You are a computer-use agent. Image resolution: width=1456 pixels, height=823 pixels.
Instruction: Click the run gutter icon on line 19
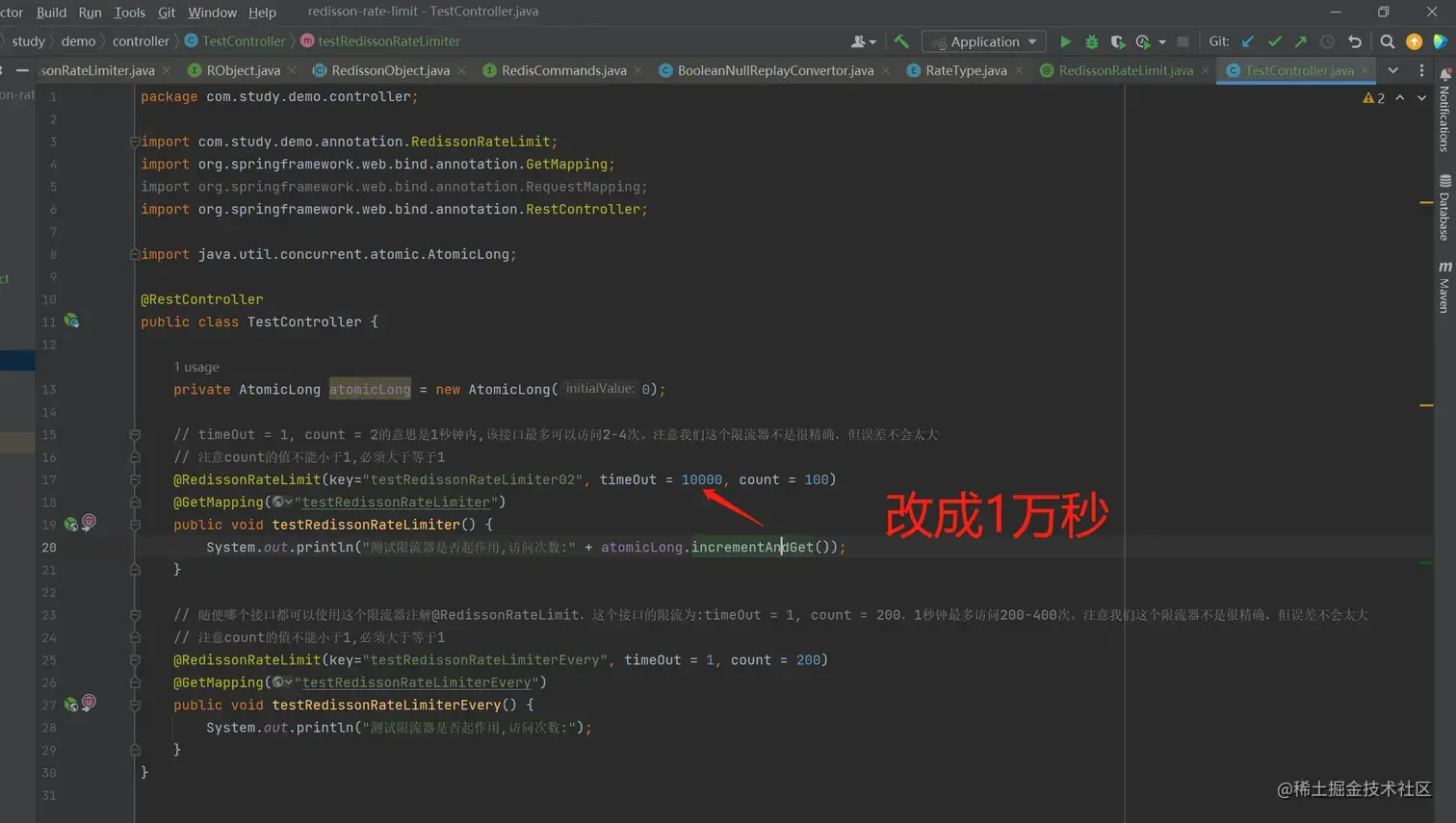70,525
